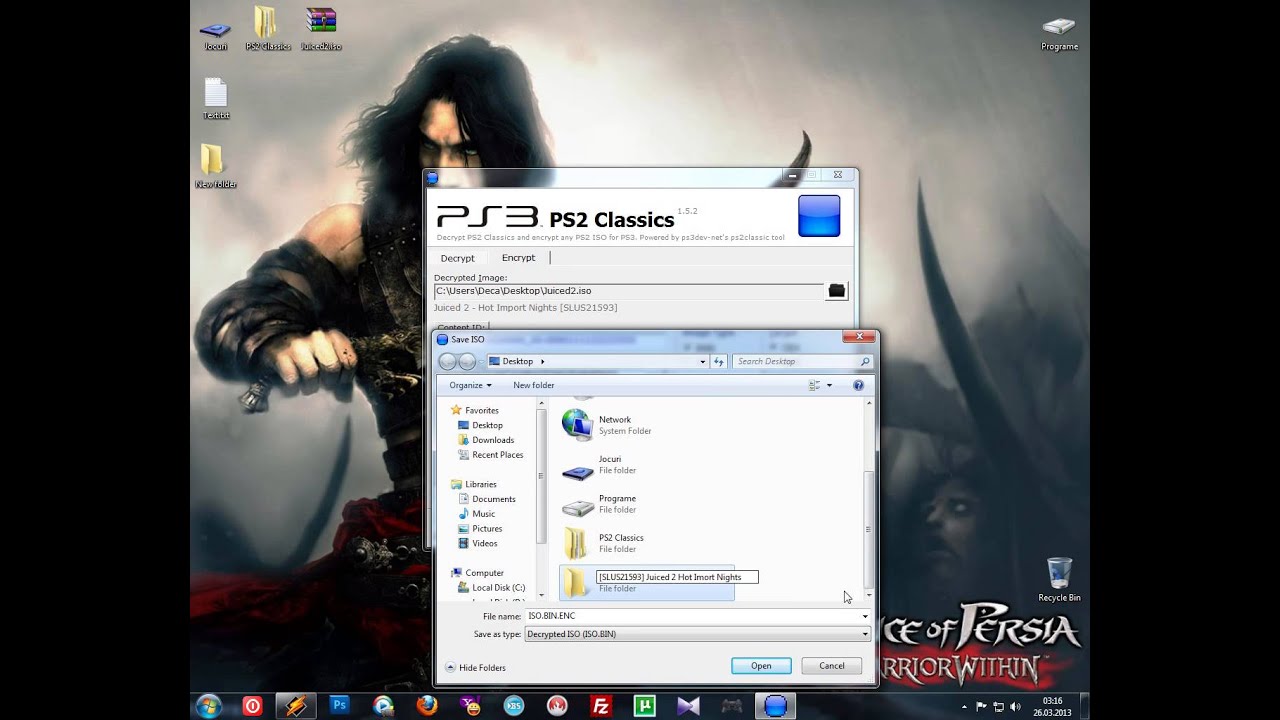Select the Text.txt file on desktop
The image size is (1280, 720).
(216, 99)
